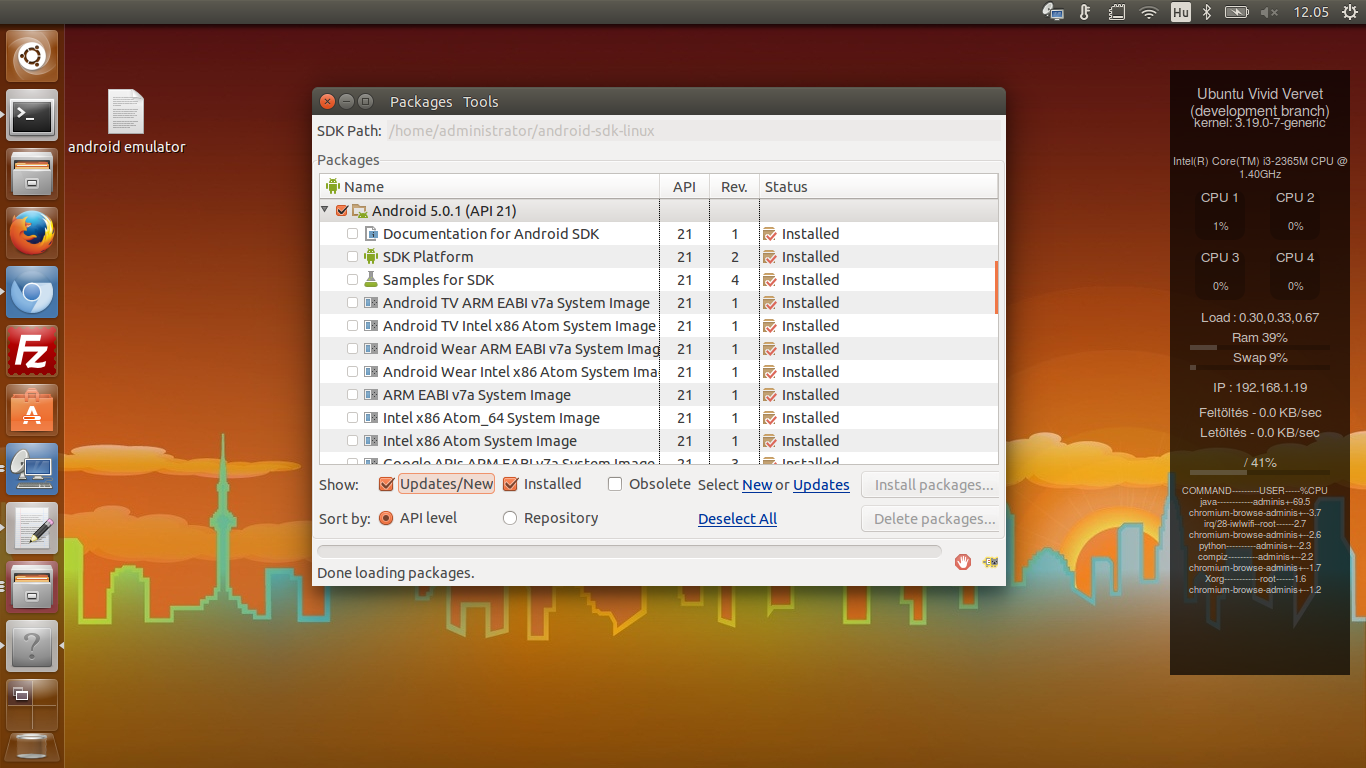Collapse the Android 5.0.1 (API 21) group

325,211
